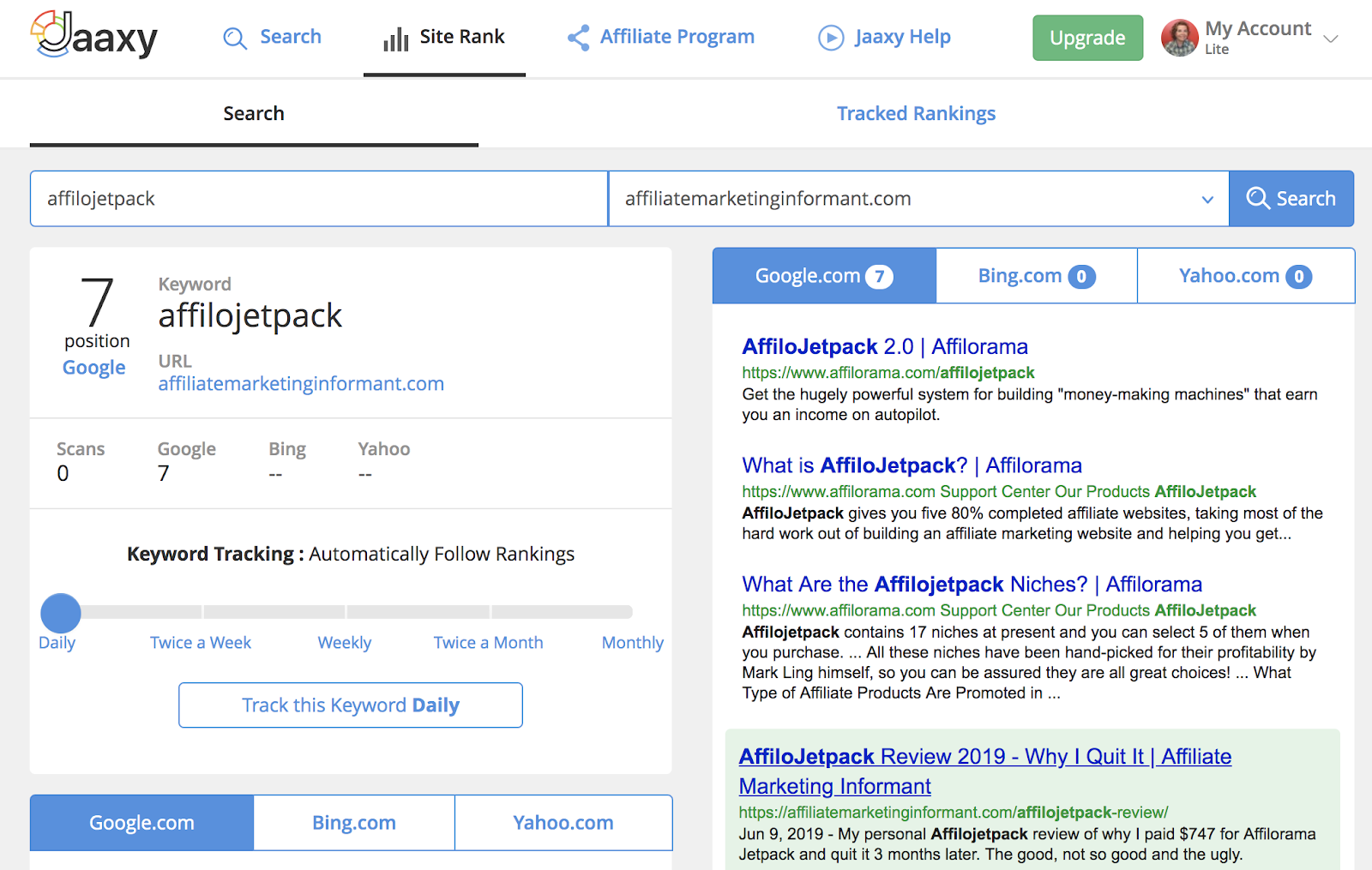Click the account profile avatar
The width and height of the screenshot is (1372, 870).
[1180, 38]
